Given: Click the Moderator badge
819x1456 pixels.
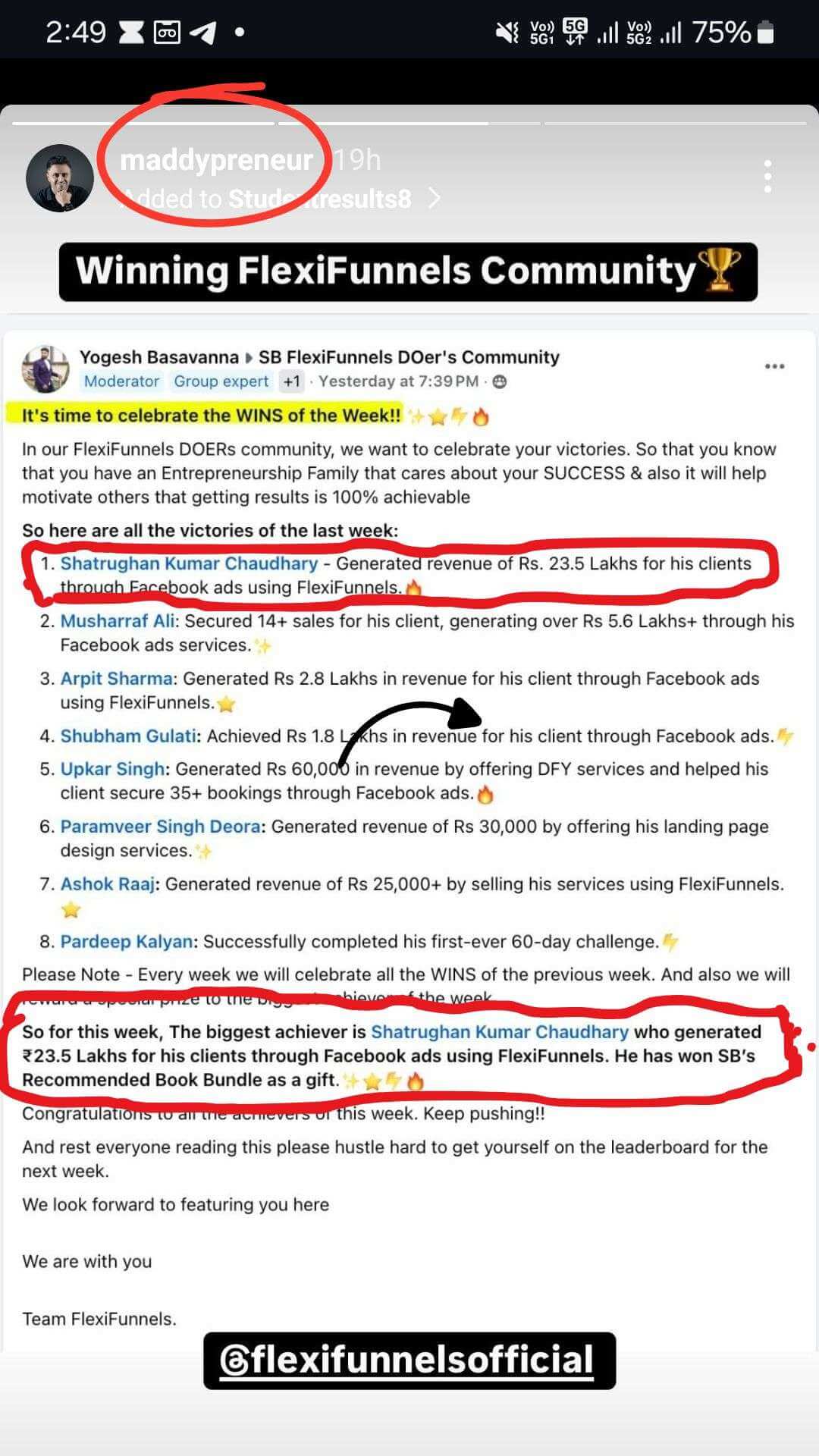Looking at the screenshot, I should [121, 381].
